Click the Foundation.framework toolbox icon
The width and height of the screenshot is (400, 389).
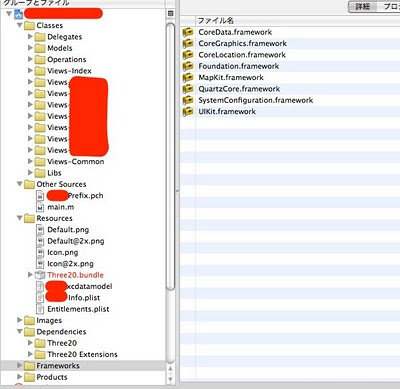coord(188,66)
